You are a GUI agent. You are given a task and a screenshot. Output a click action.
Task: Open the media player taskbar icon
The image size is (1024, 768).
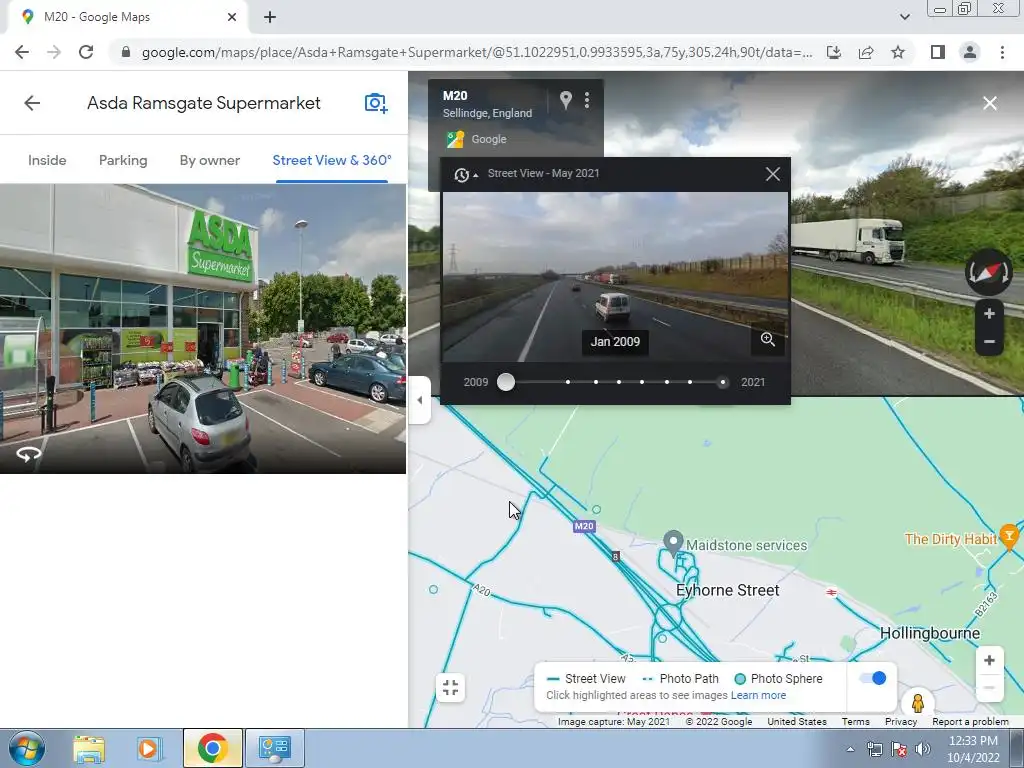148,748
